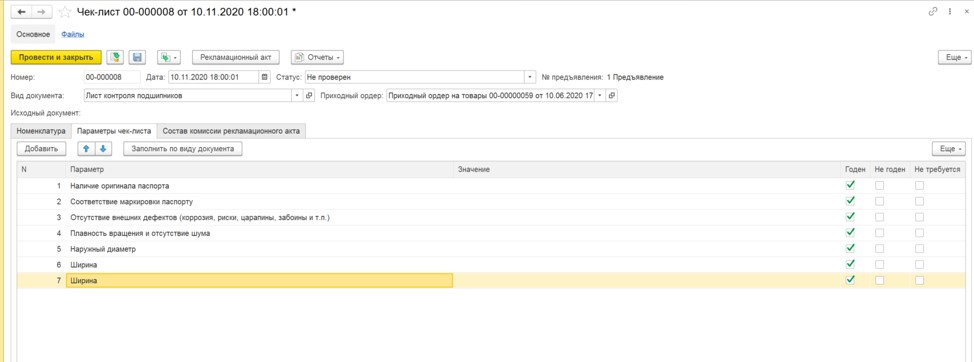Go back using the left arrow
The image size is (974, 362).
coord(22,12)
